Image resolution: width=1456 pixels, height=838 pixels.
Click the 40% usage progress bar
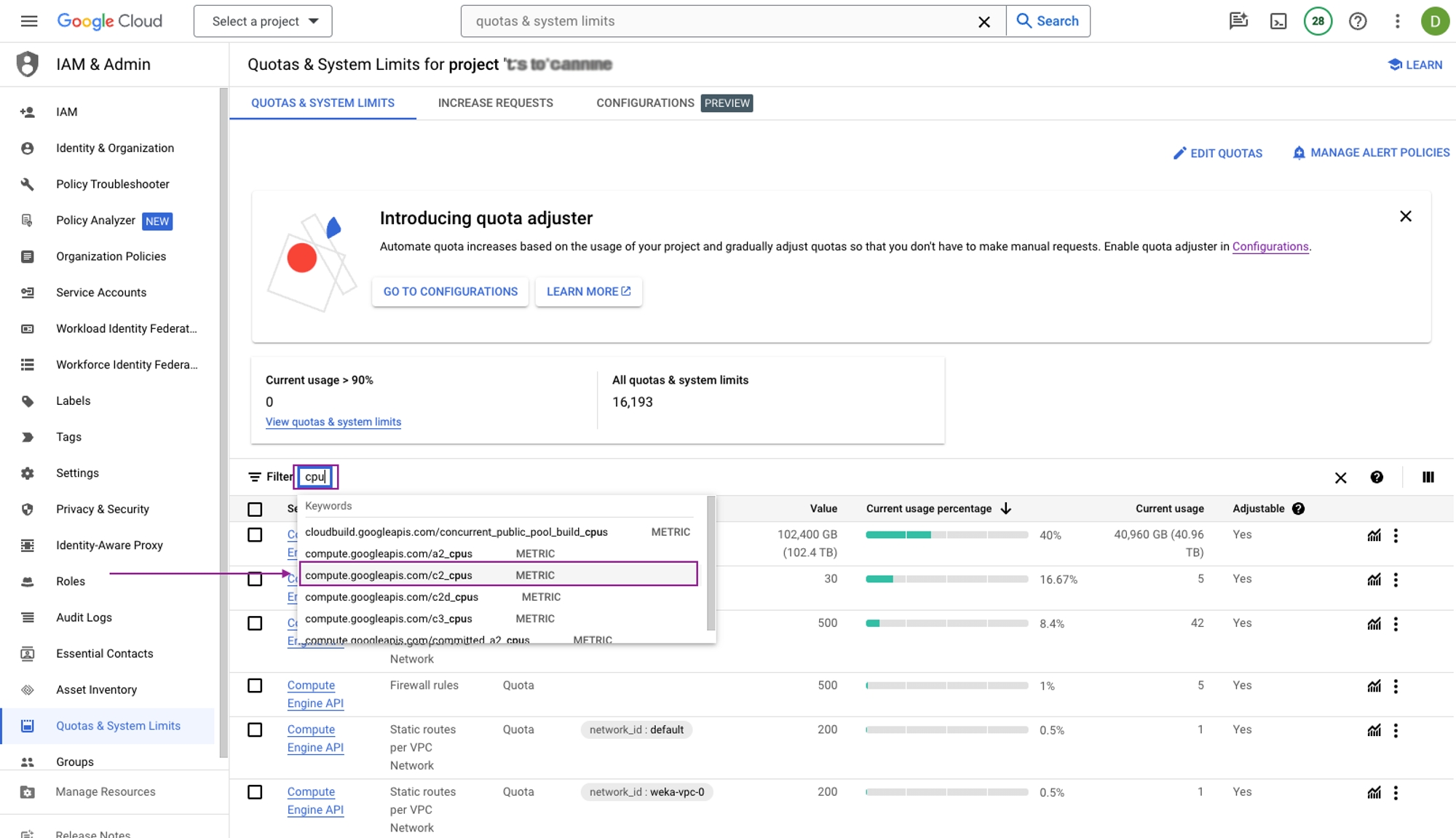946,535
